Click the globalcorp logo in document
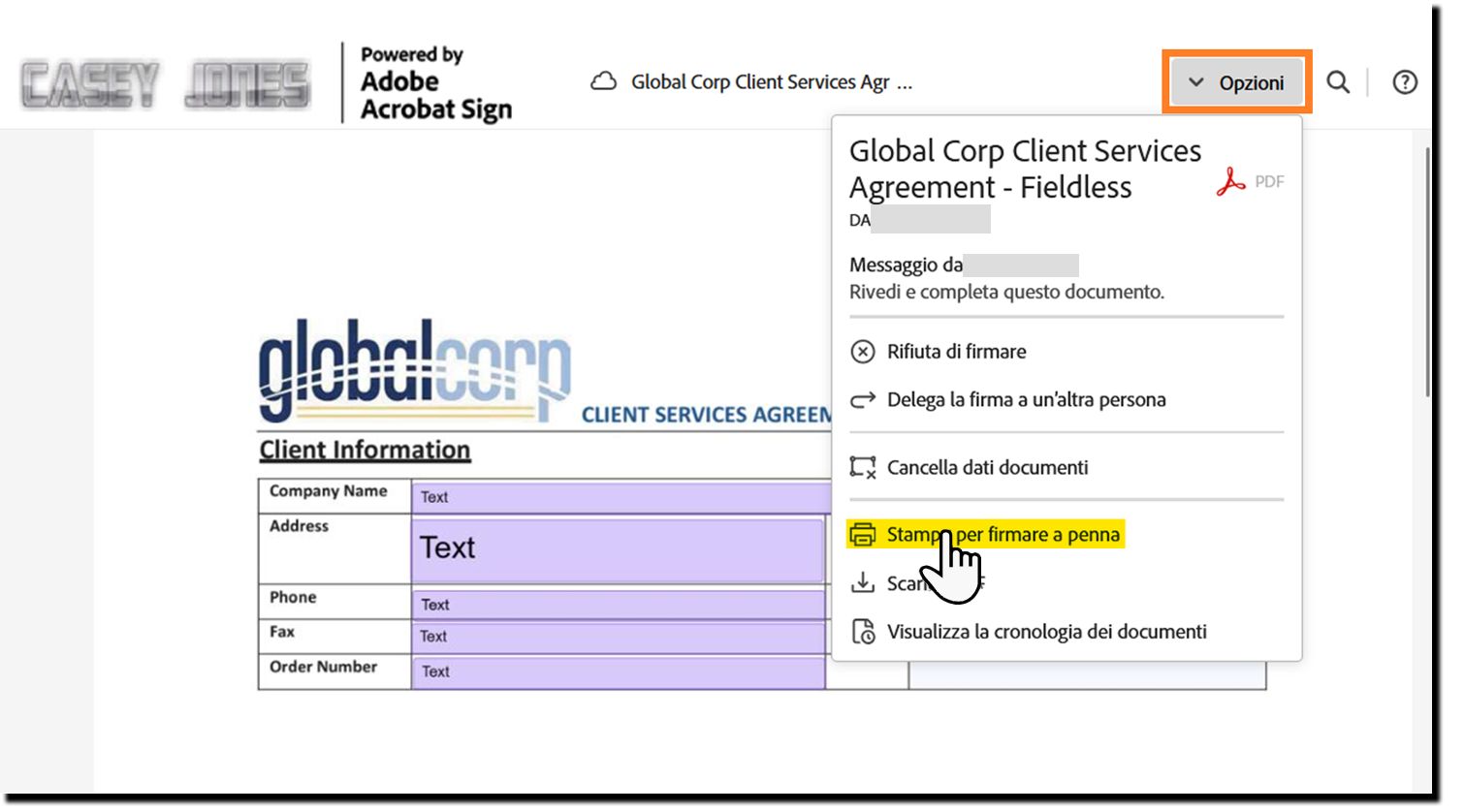Screen dimensions: 1465x812 click(x=415, y=371)
